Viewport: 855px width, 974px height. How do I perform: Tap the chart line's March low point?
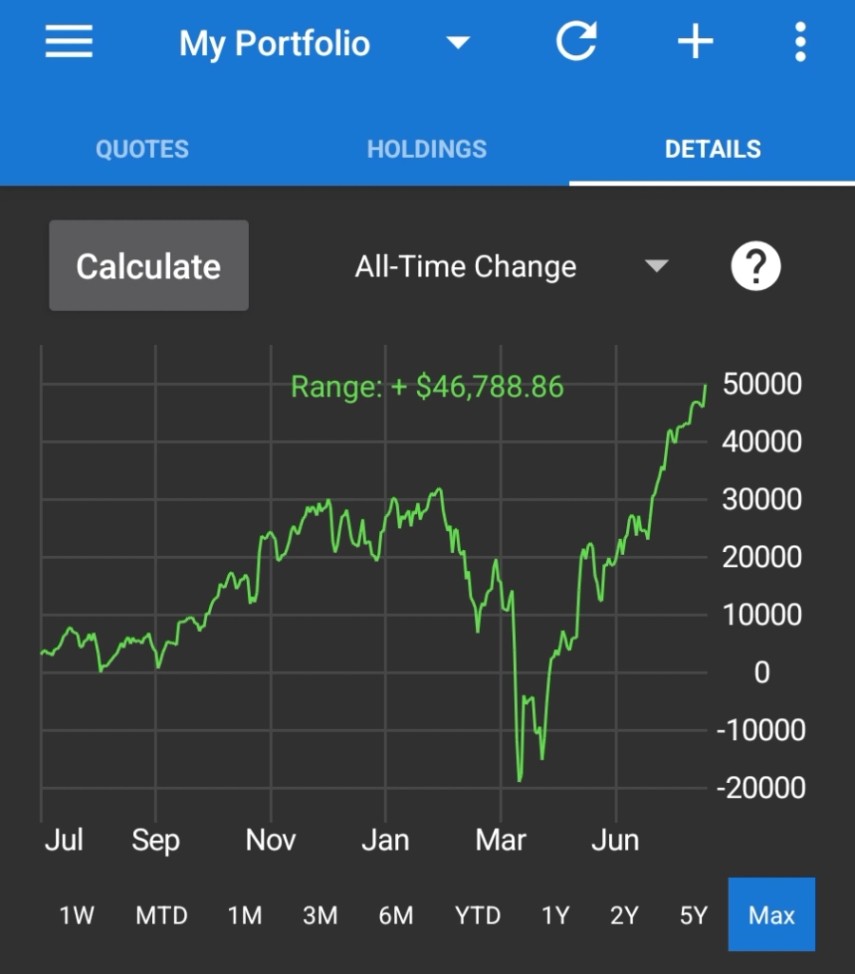point(519,780)
